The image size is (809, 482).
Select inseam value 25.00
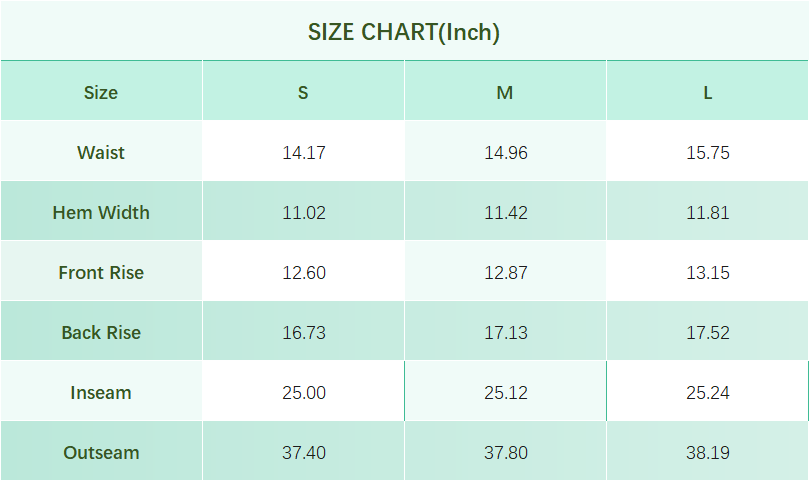point(304,393)
